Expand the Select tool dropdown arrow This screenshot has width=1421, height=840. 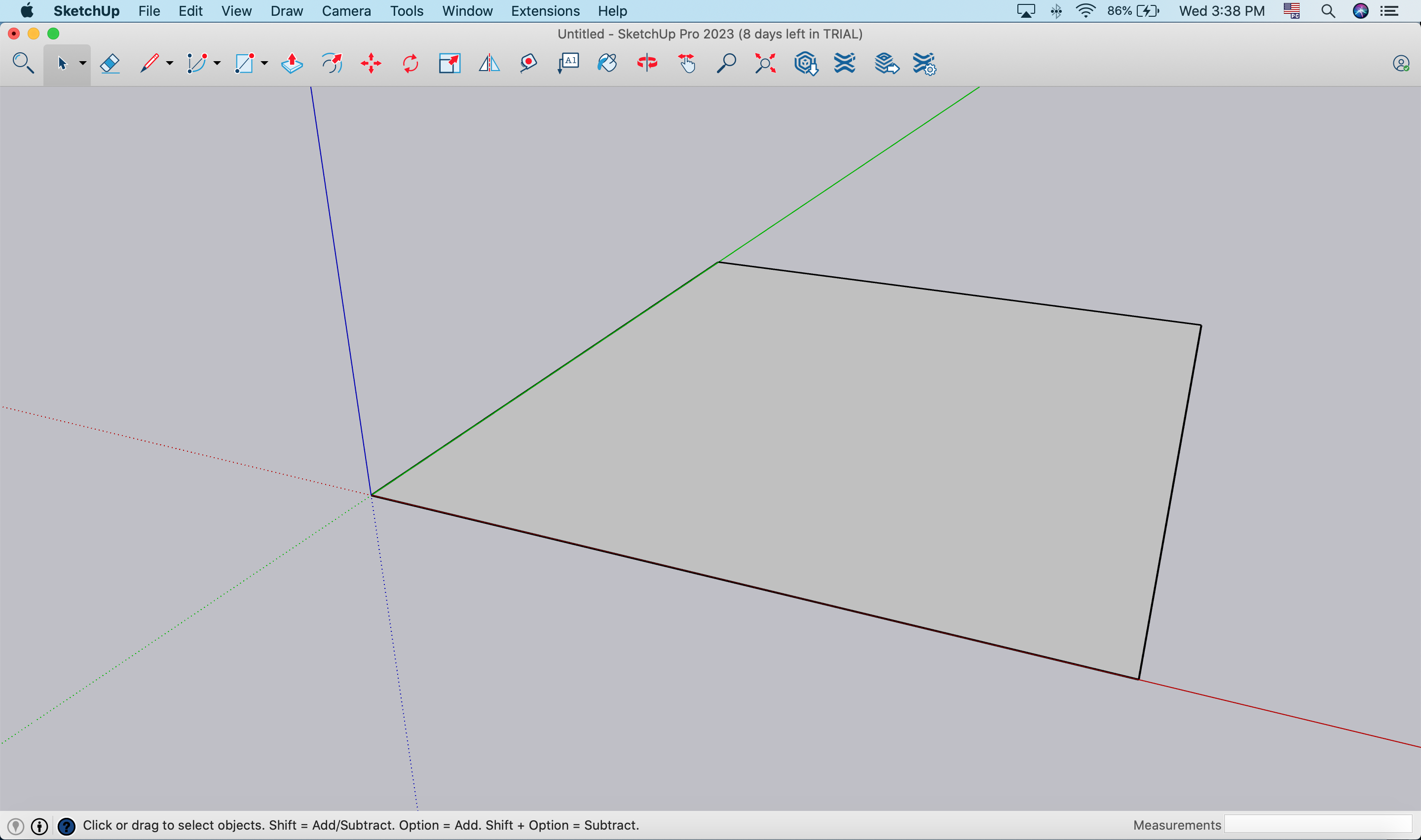point(83,64)
